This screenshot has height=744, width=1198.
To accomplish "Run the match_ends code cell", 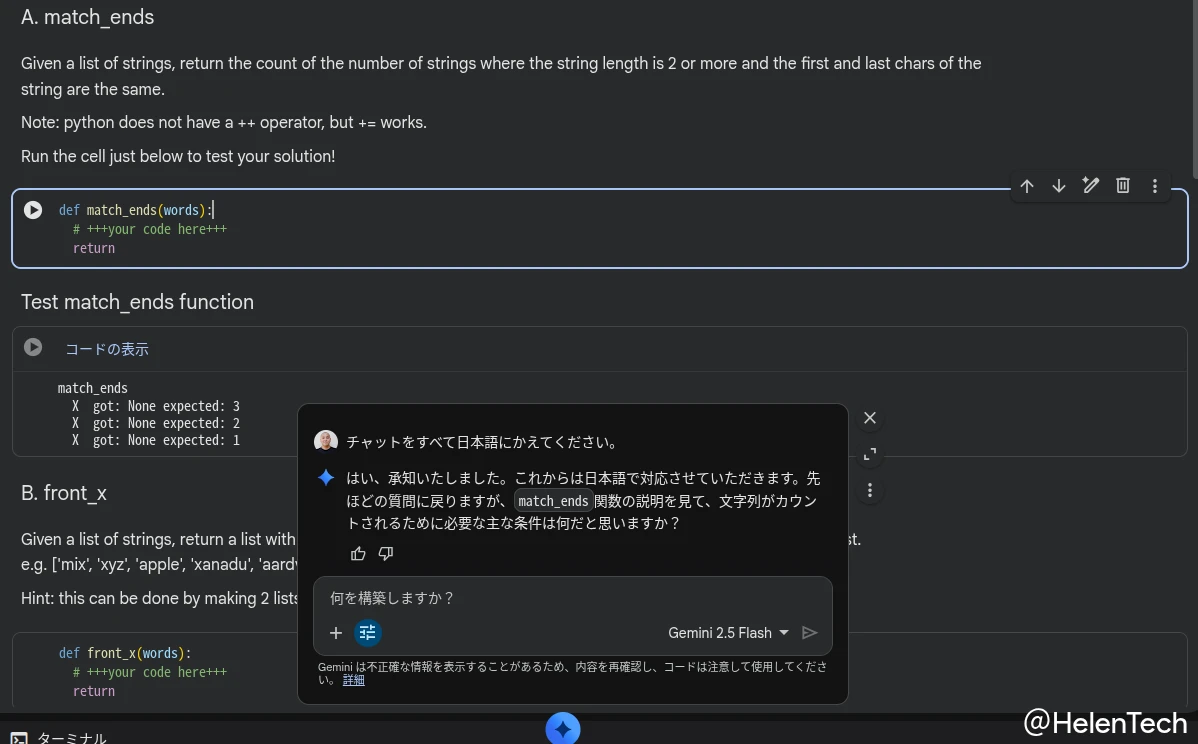I will click(33, 209).
